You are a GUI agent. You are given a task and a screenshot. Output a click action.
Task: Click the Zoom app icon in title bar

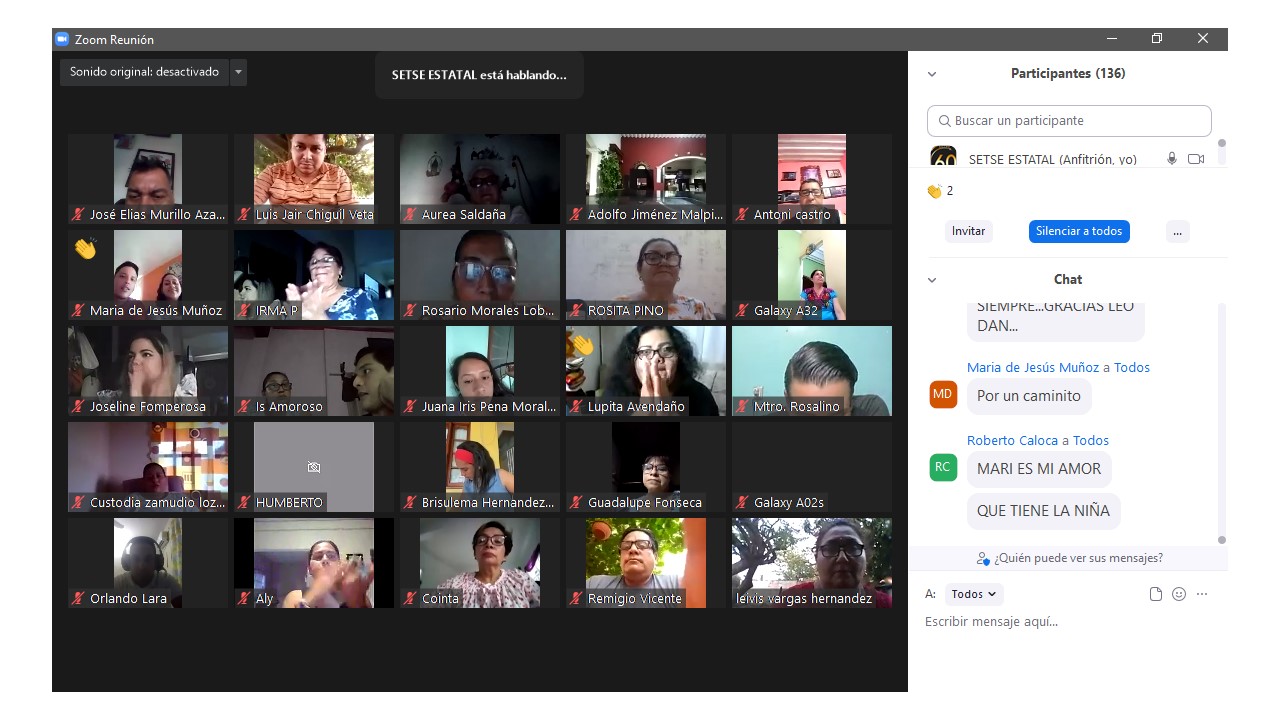click(x=62, y=39)
